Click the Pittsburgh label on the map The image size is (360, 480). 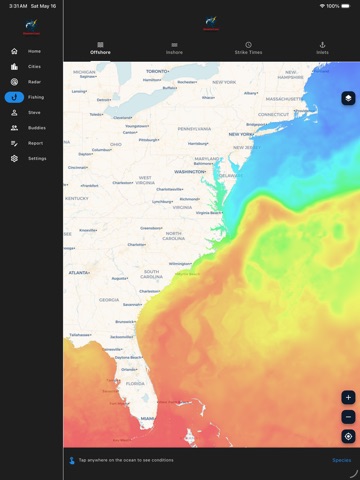(x=149, y=140)
